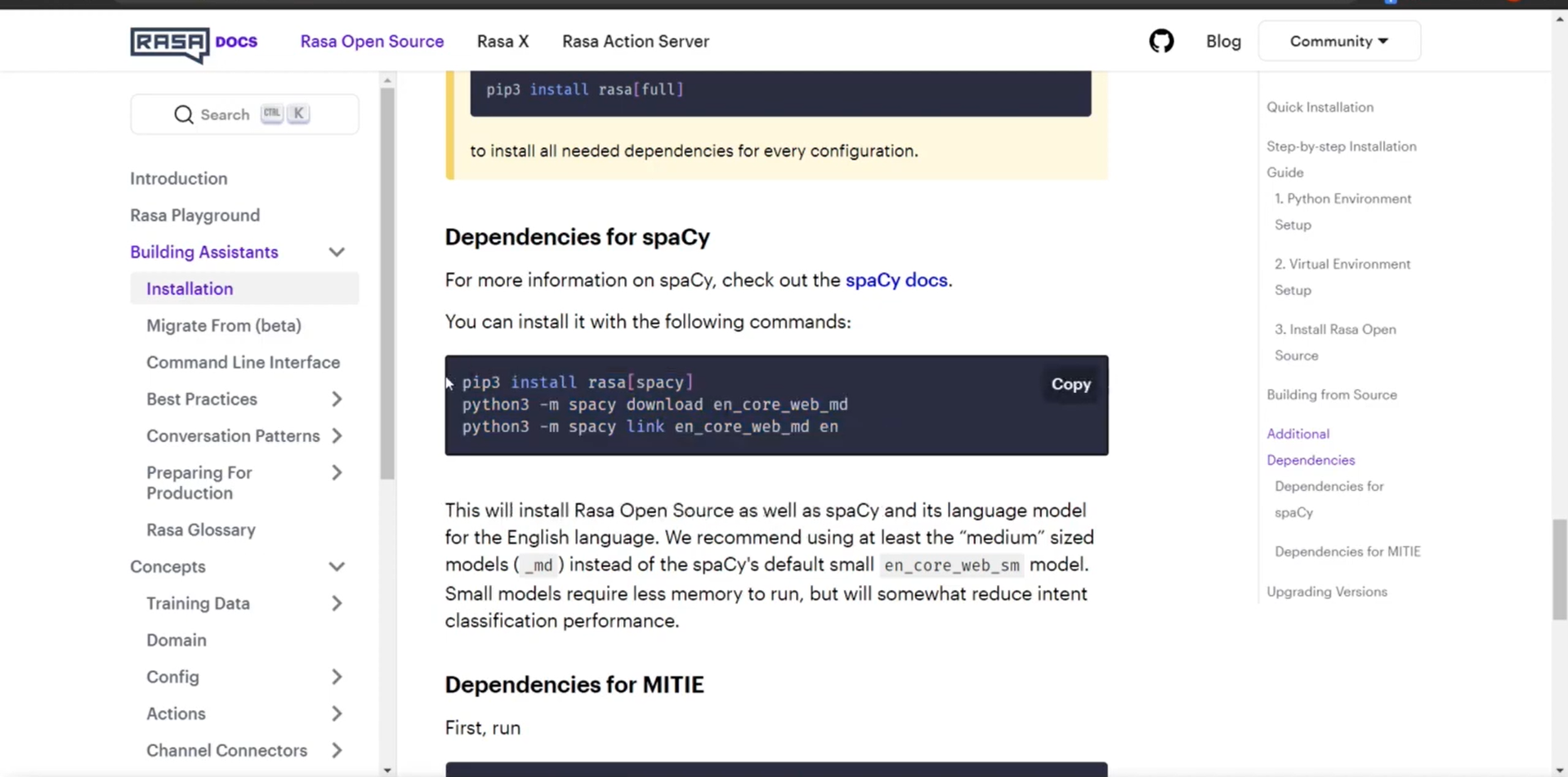This screenshot has height=777, width=1568.
Task: Select Installation in the sidebar
Action: [244, 288]
